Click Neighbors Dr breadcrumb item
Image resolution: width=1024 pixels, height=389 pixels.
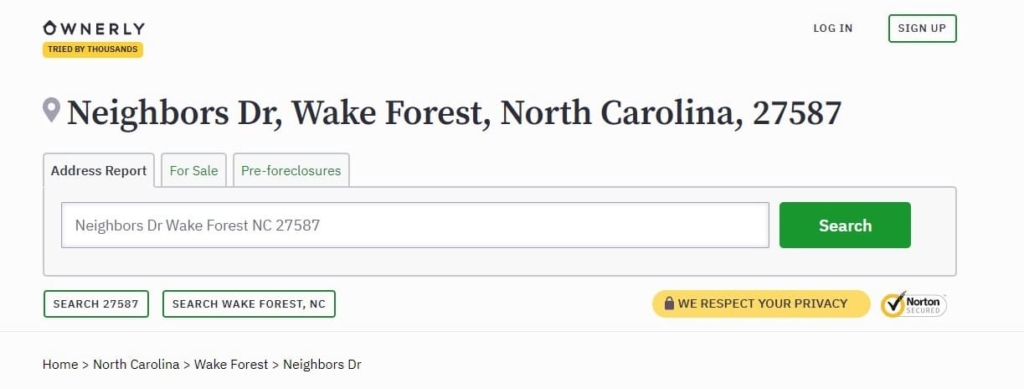pyautogui.click(x=322, y=364)
